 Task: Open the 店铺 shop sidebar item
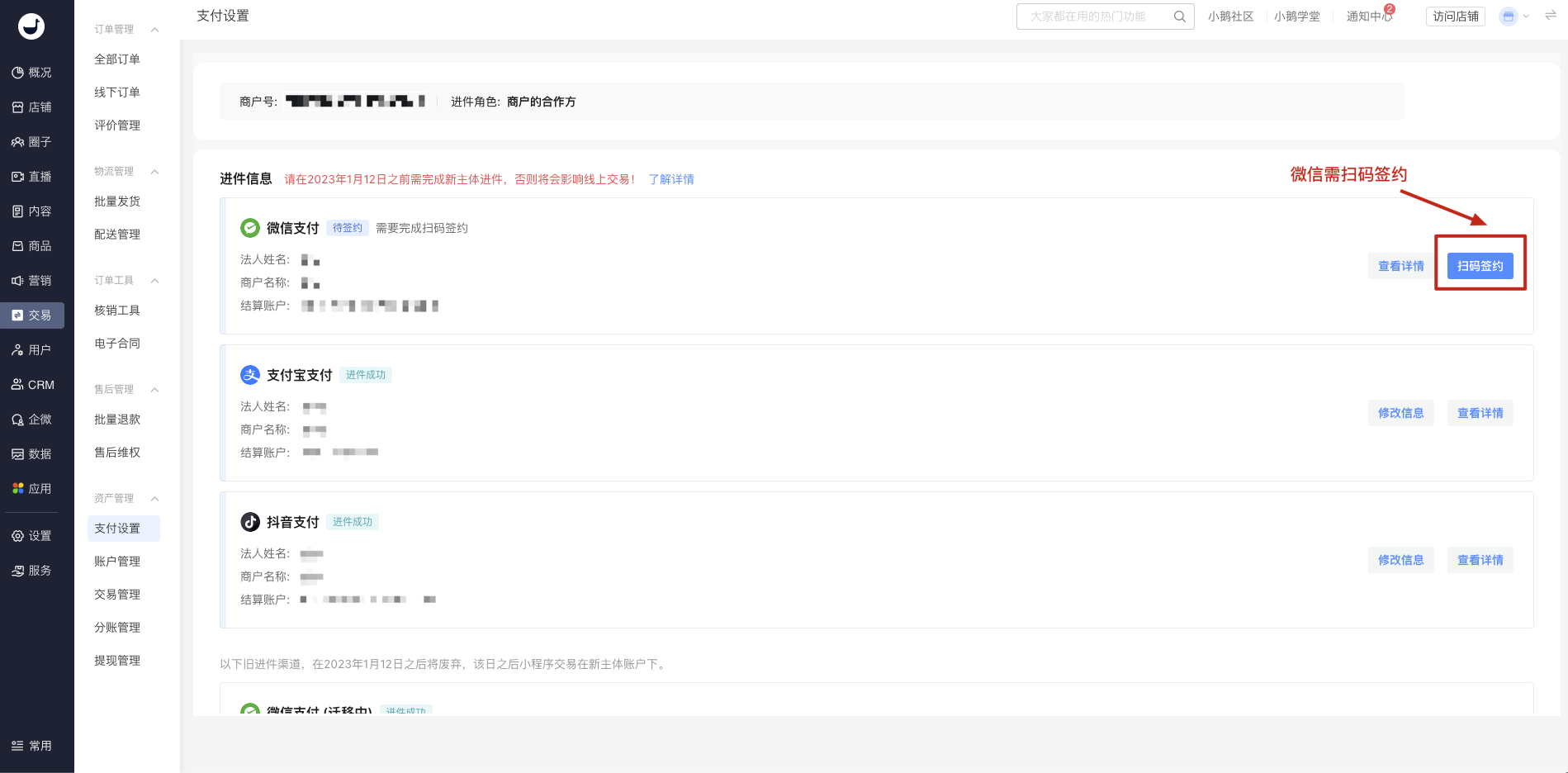click(31, 107)
